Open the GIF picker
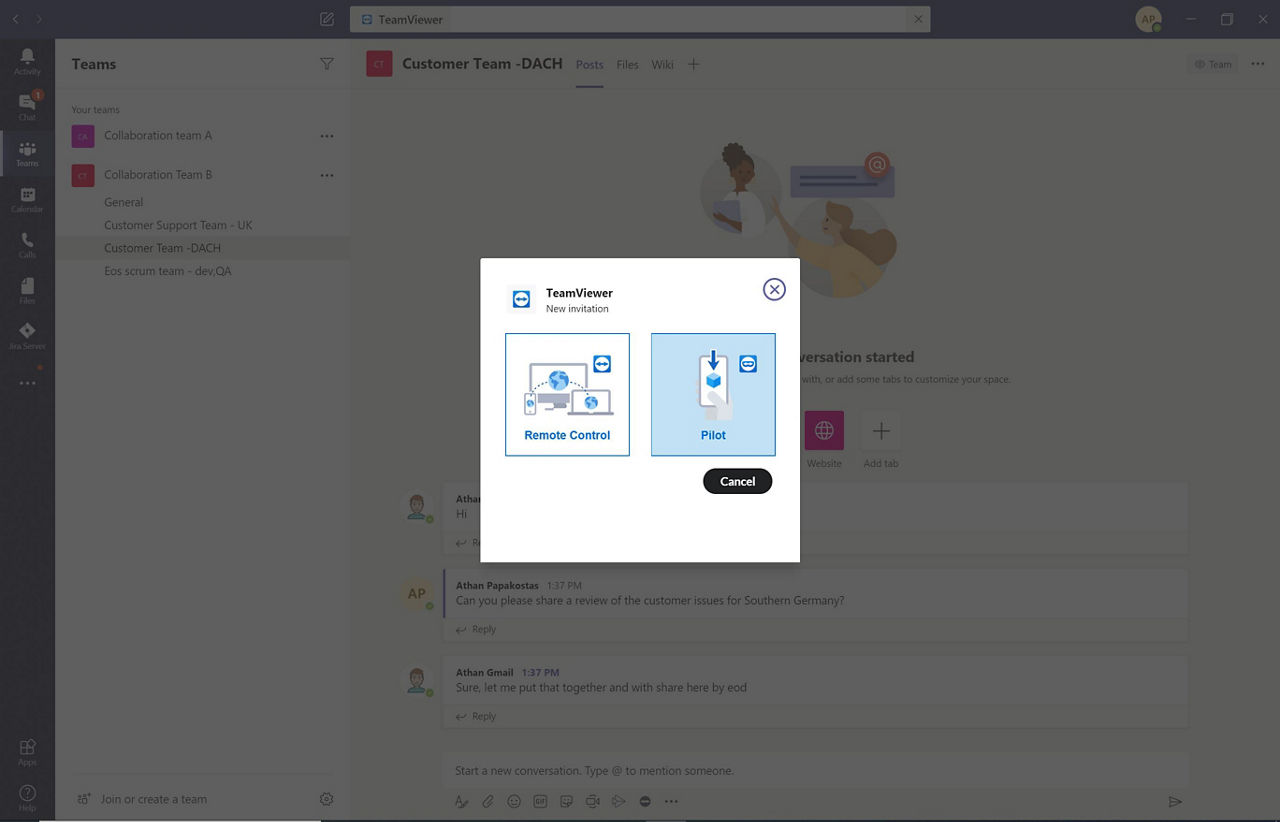The height and width of the screenshot is (822, 1280). pyautogui.click(x=540, y=801)
